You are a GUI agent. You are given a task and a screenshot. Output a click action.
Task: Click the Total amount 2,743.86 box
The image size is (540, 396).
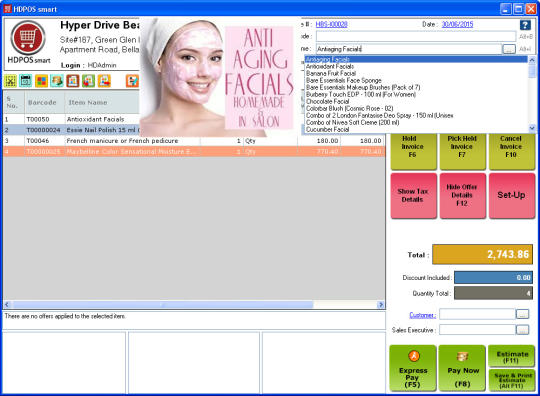click(x=482, y=254)
